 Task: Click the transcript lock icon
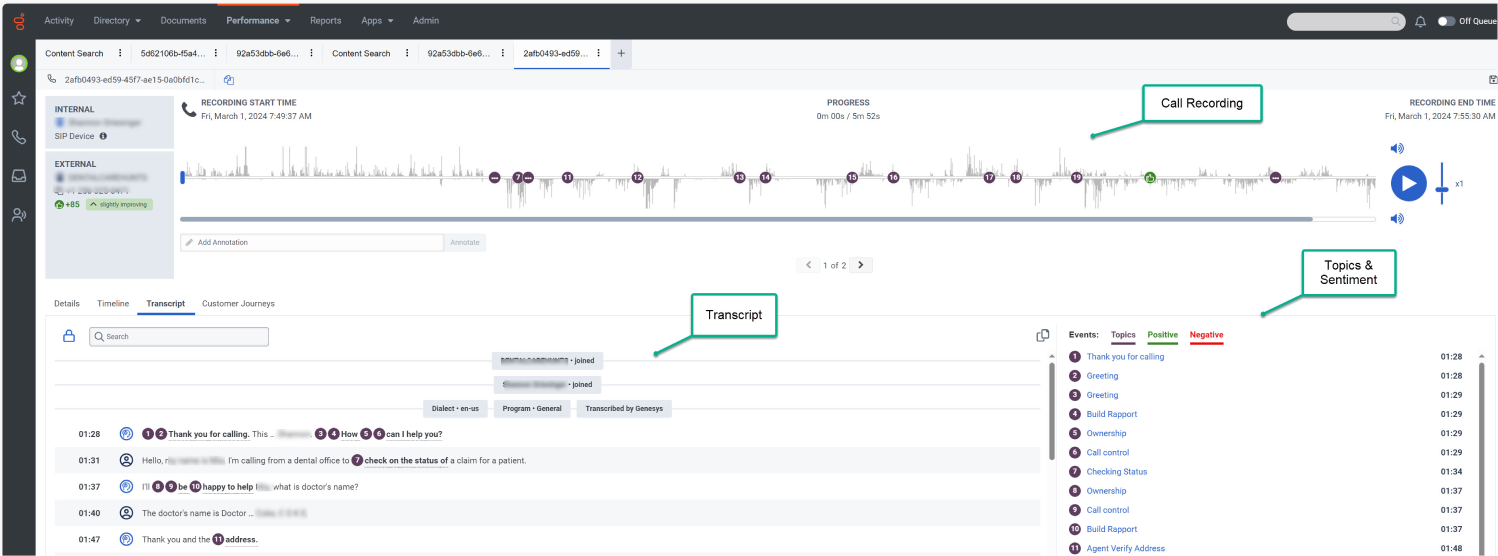tap(70, 336)
